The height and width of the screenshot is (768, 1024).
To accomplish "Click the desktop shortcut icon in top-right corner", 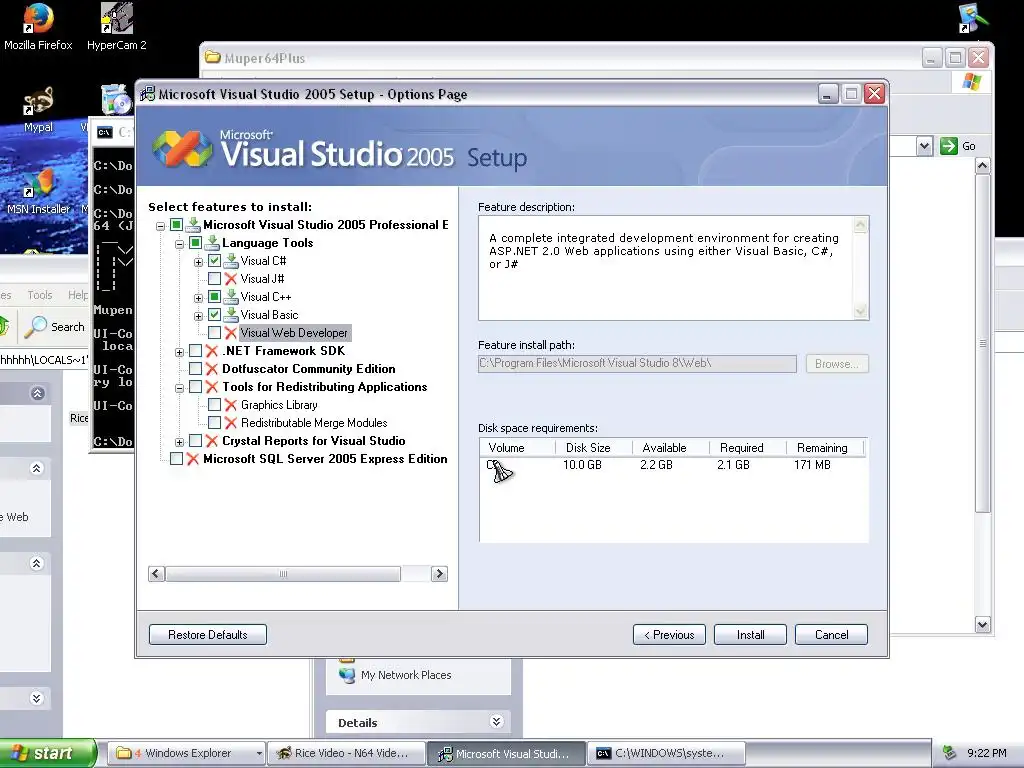I will point(973,18).
